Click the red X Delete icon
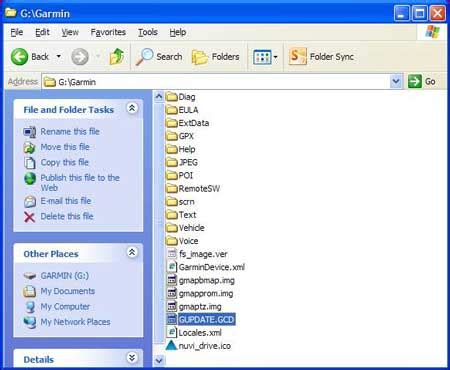The height and width of the screenshot is (370, 450). (30, 217)
